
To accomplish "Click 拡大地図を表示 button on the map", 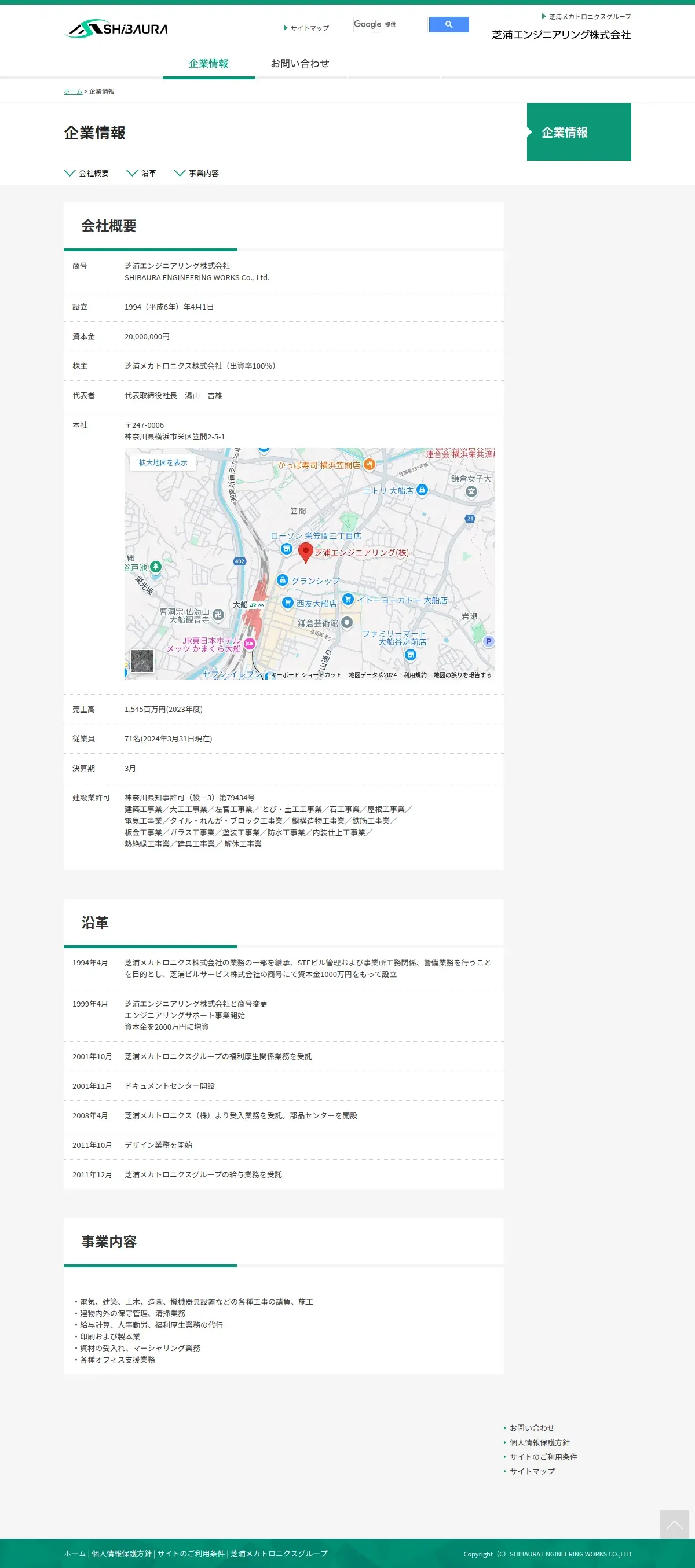I will tap(163, 462).
